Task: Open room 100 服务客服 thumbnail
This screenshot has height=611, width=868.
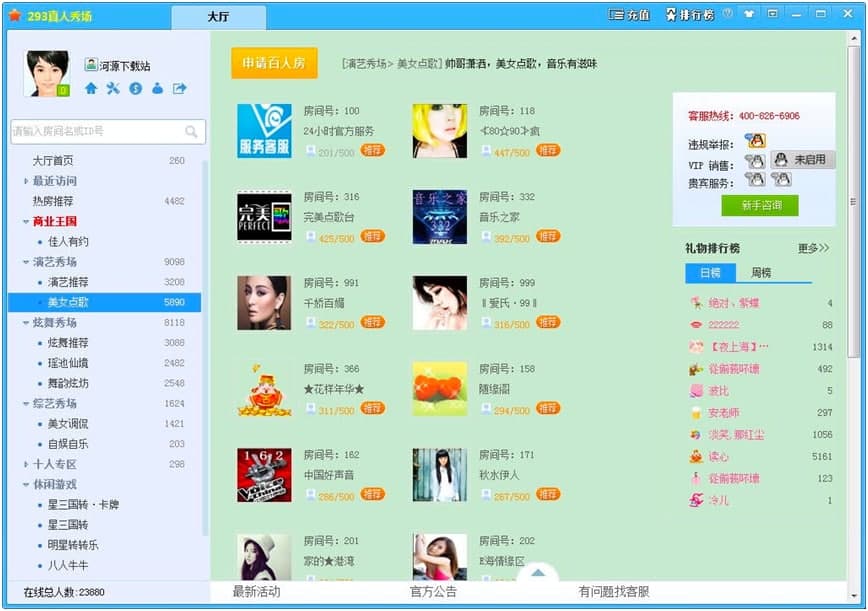Action: (x=264, y=131)
